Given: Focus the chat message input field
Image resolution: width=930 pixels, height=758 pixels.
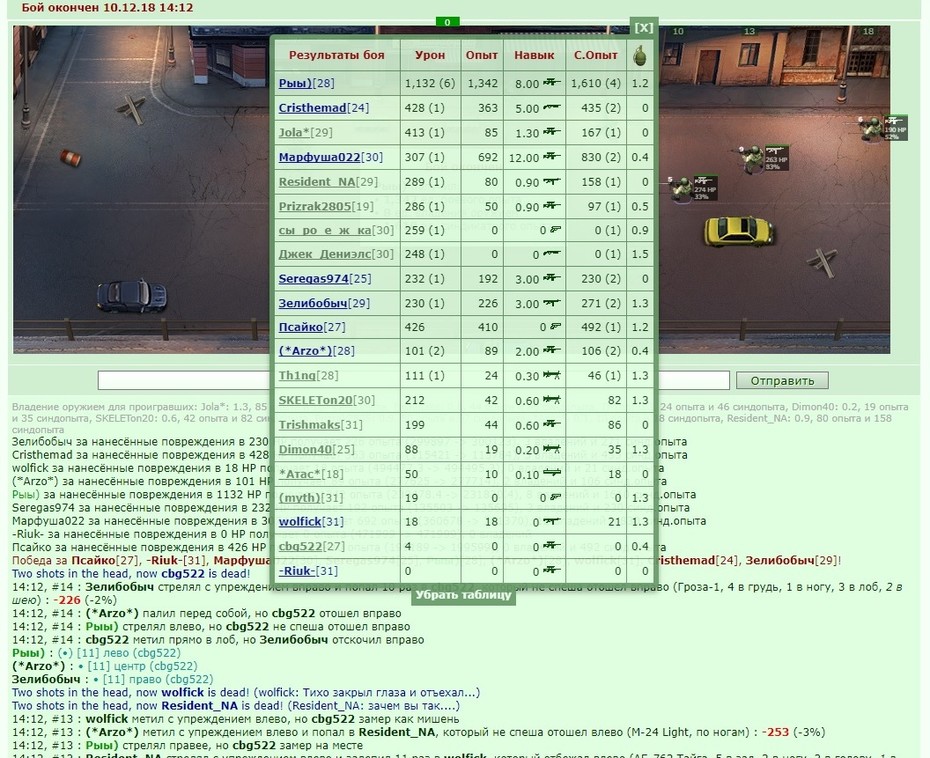Looking at the screenshot, I should point(413,380).
